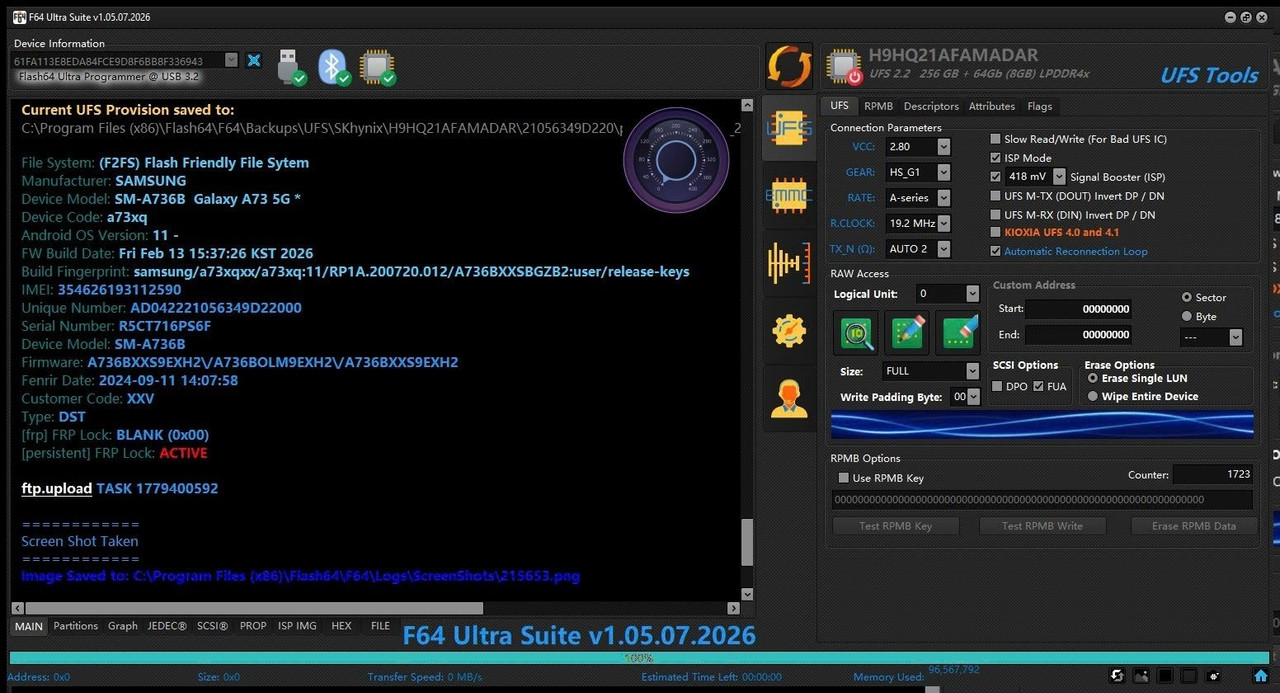This screenshot has width=1280, height=693.
Task: Click the orange refresh arrows icon
Action: (x=789, y=66)
